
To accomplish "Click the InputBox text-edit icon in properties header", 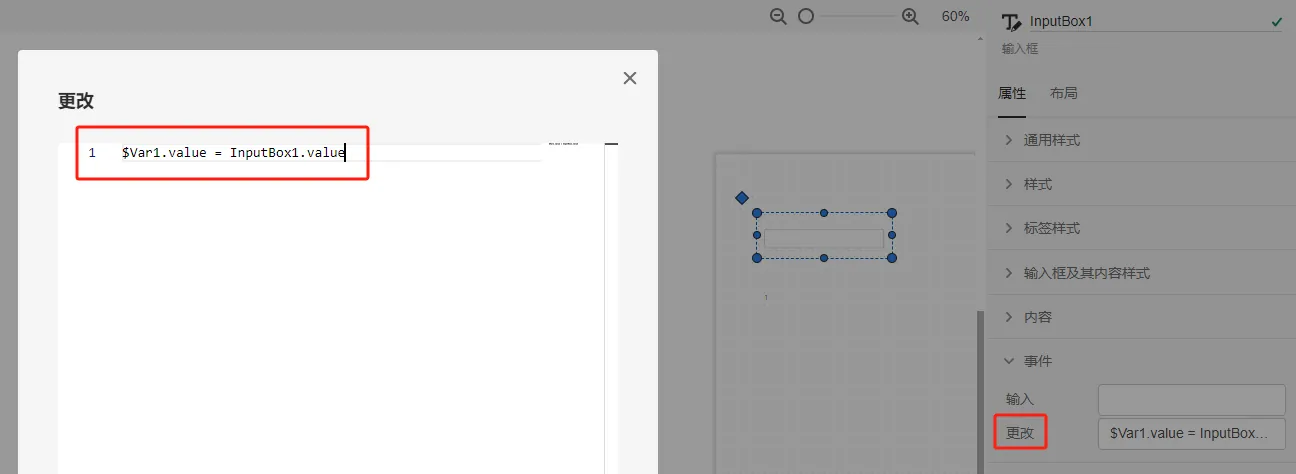I will coord(1012,22).
